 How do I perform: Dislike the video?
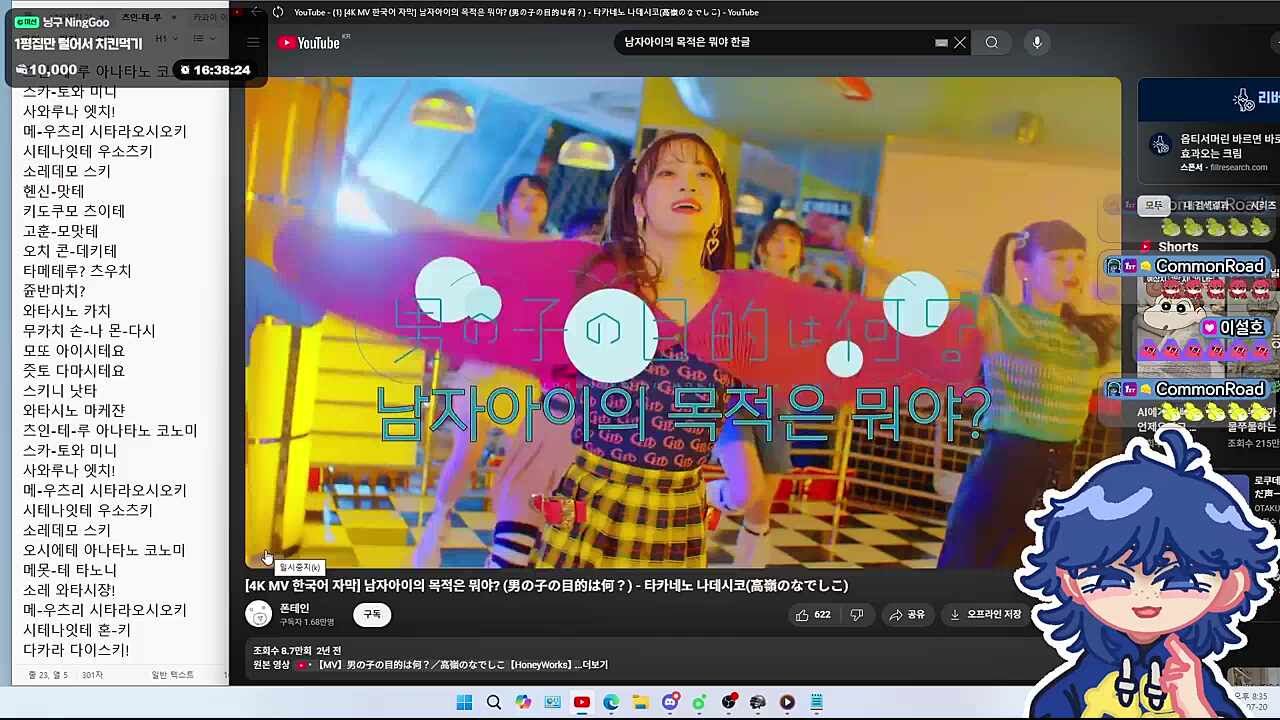pyautogui.click(x=857, y=615)
